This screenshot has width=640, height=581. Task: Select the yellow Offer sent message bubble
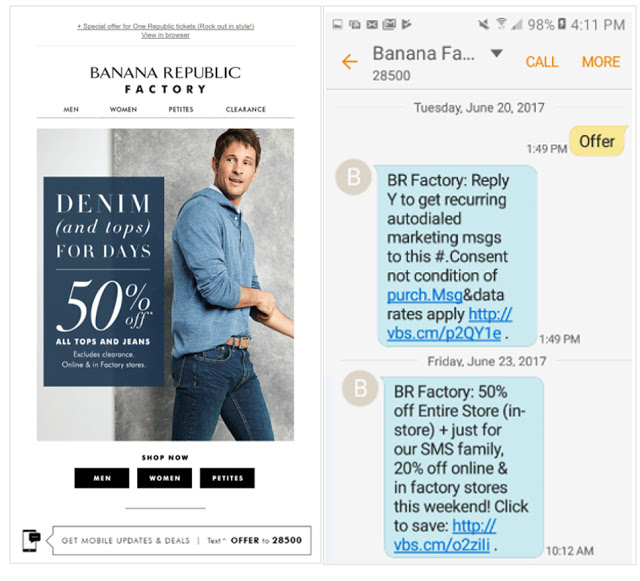597,141
